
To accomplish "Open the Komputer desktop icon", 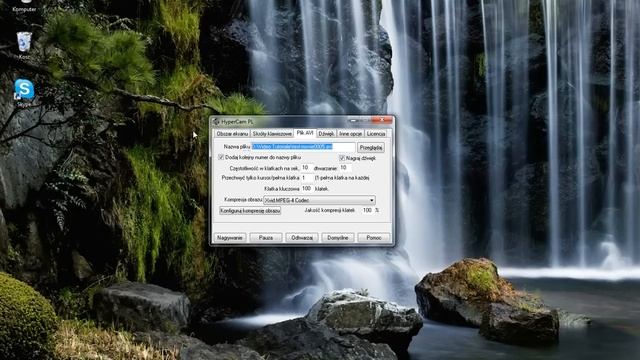I will [24, 5].
